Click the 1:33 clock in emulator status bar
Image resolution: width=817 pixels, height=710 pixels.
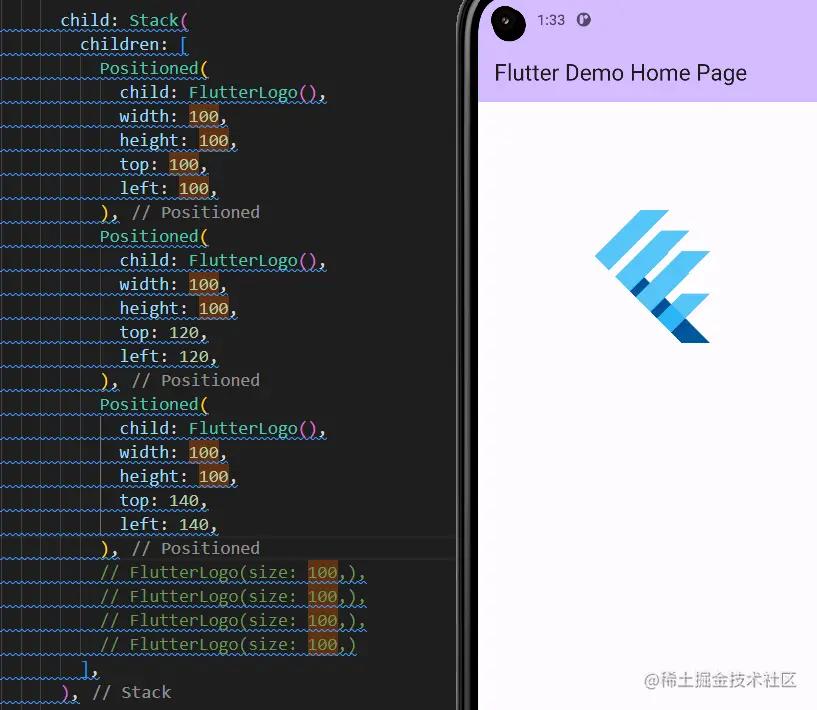551,20
